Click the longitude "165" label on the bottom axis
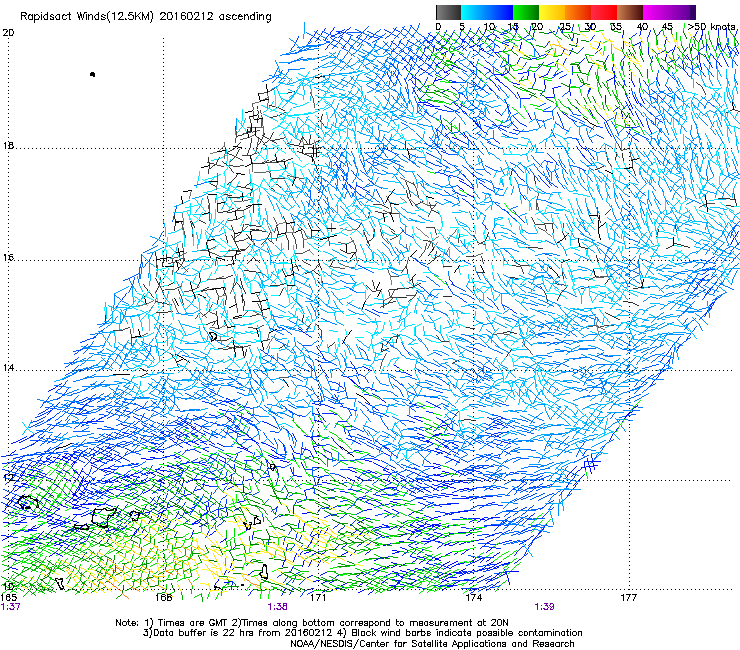Viewport: 740px width, 650px height. coord(9,598)
